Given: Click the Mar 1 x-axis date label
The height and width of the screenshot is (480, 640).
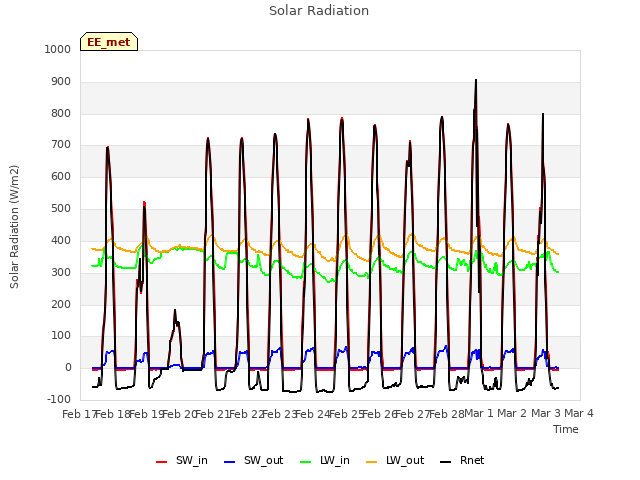Looking at the screenshot, I should click(x=479, y=413).
